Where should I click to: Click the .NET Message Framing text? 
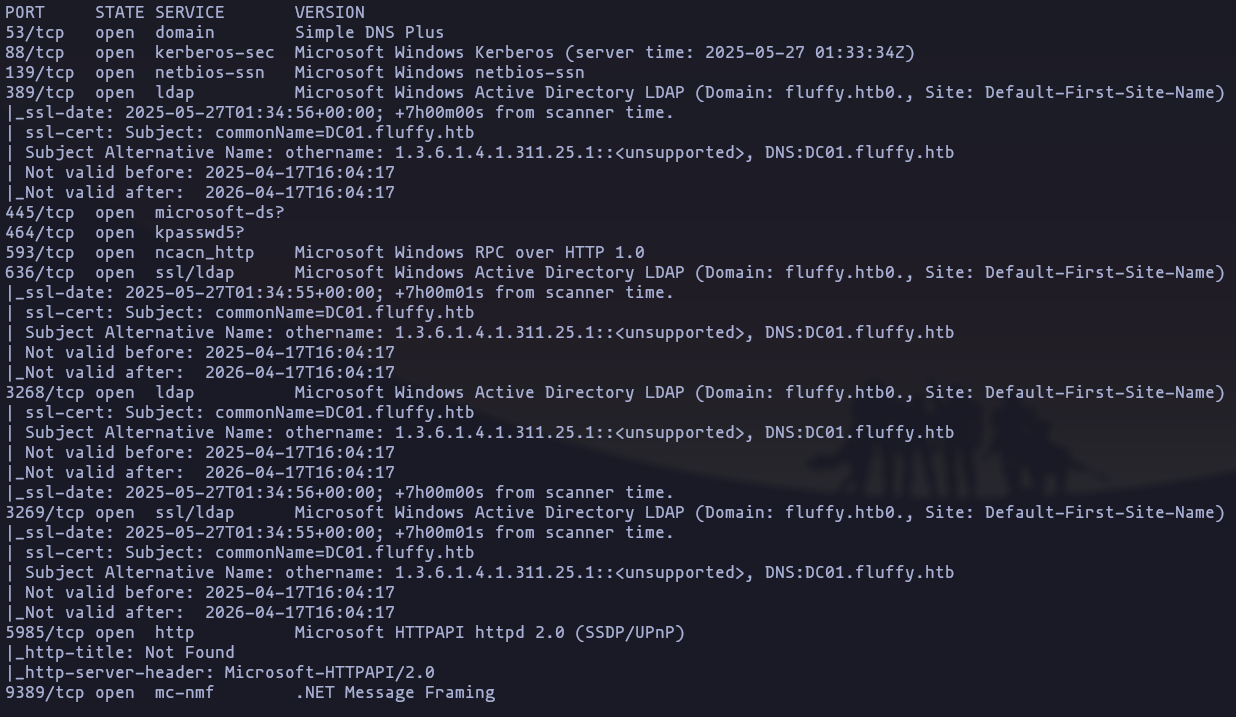395,692
